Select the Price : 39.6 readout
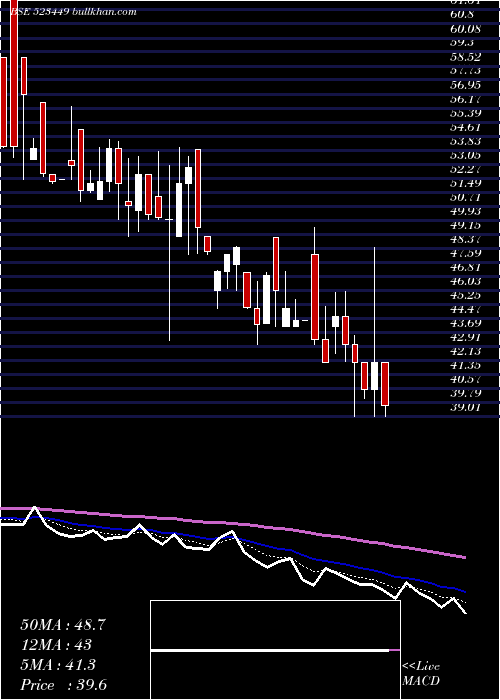Image resolution: width=500 pixels, height=700 pixels. tap(63, 685)
